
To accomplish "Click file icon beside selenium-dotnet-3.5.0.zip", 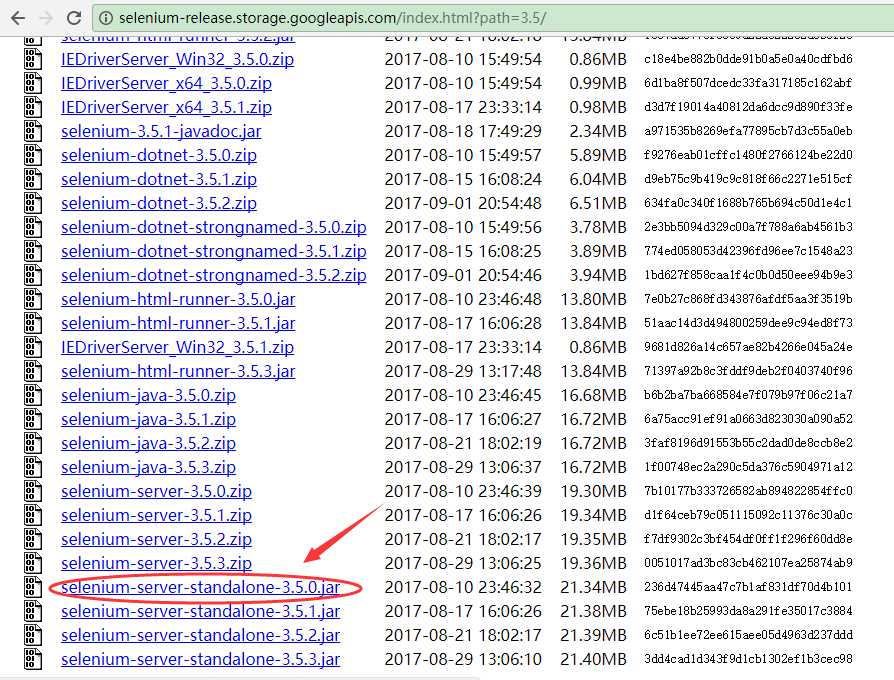I will (x=33, y=154).
